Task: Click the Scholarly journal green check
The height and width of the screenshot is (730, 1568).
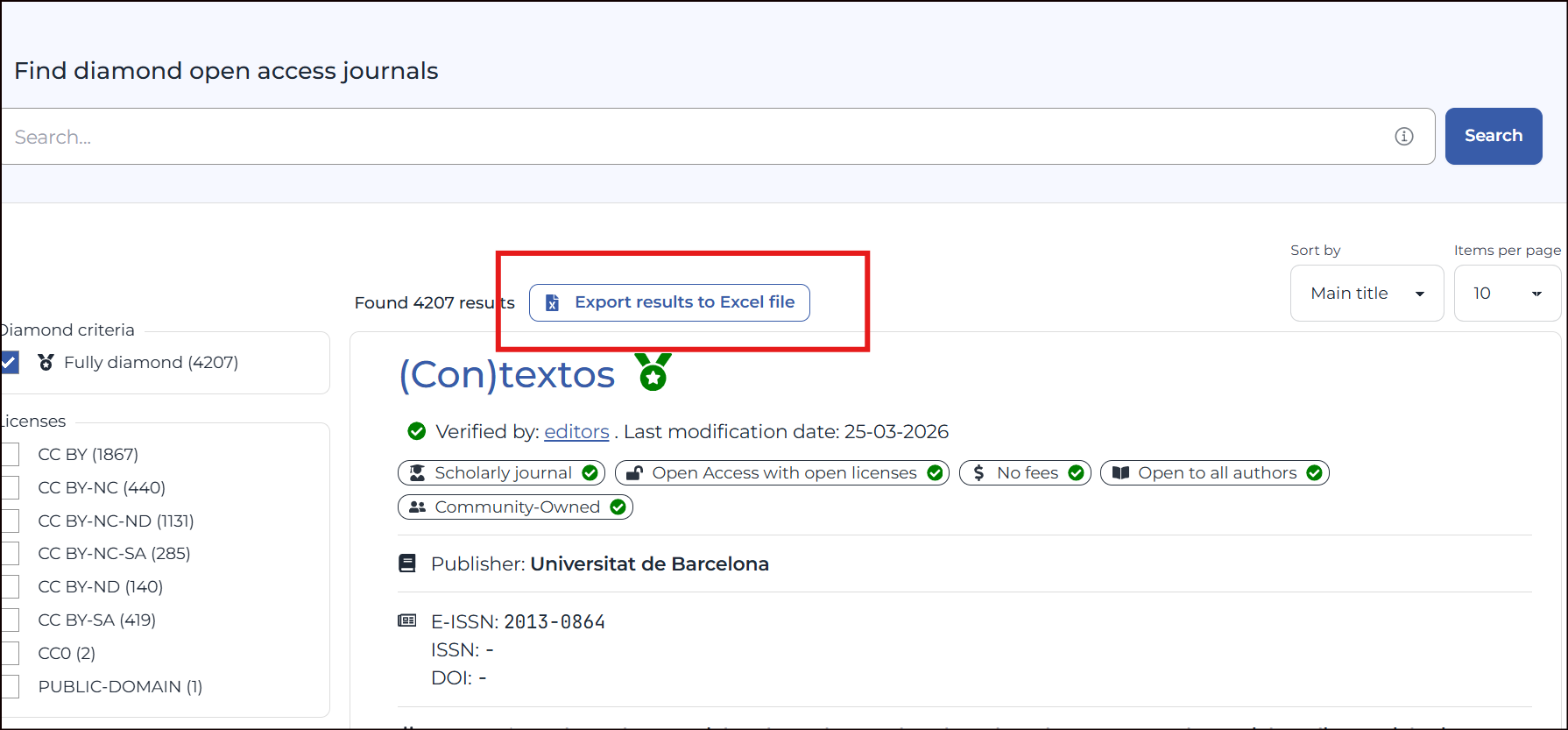Action: coord(590,473)
